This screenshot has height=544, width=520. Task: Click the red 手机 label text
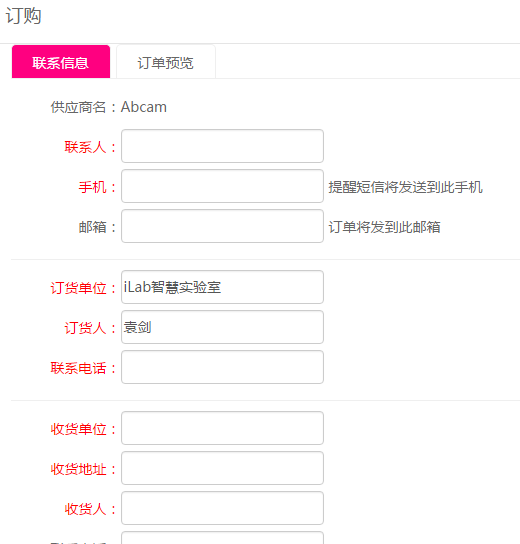pos(92,187)
